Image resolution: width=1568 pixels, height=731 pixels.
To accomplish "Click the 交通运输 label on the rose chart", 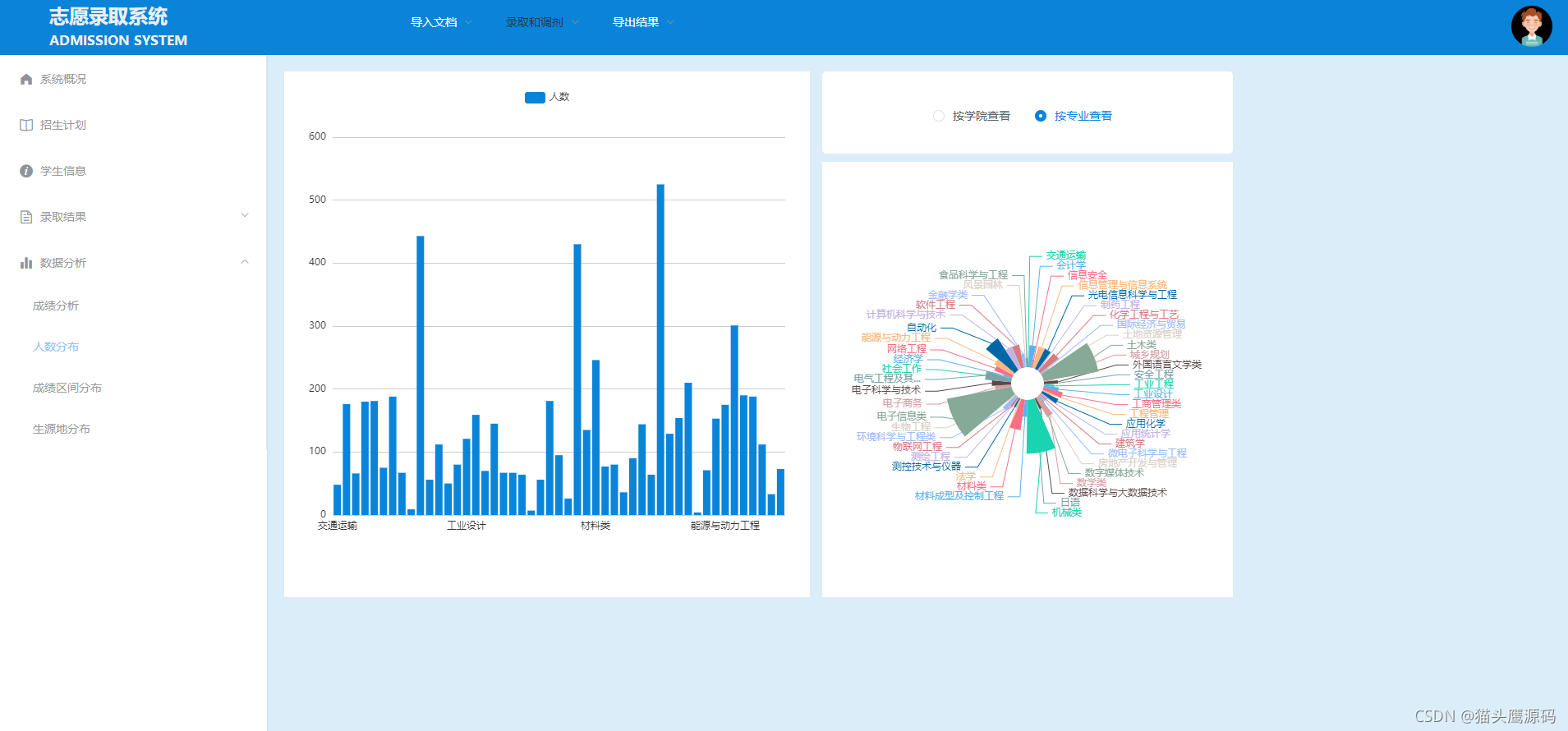I will click(x=1066, y=255).
